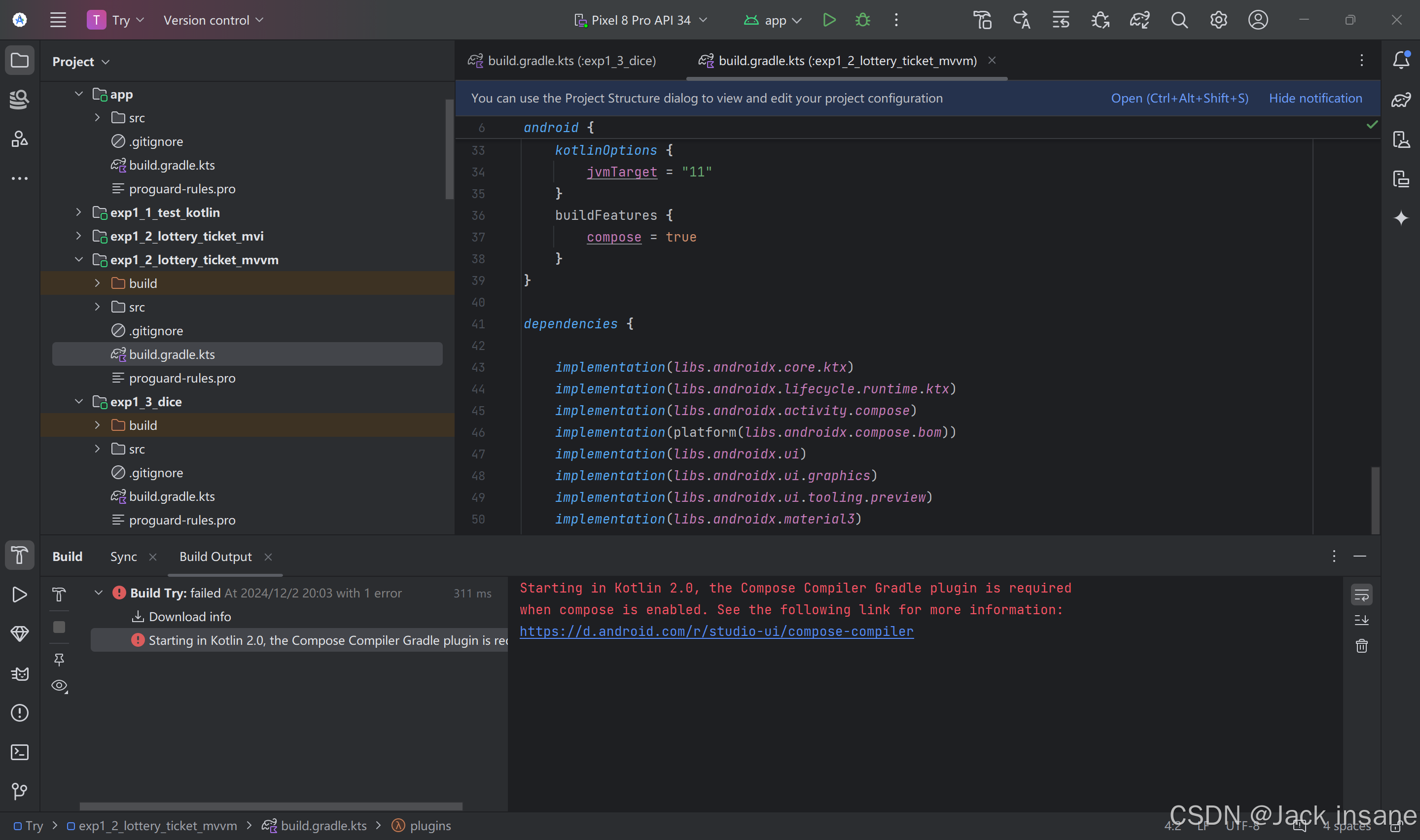Viewport: 1420px width, 840px height.
Task: Open Search Everywhere magnifier
Action: pos(1179,20)
